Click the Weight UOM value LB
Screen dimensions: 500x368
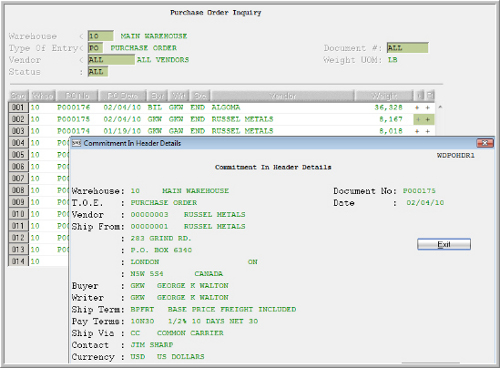[393, 60]
